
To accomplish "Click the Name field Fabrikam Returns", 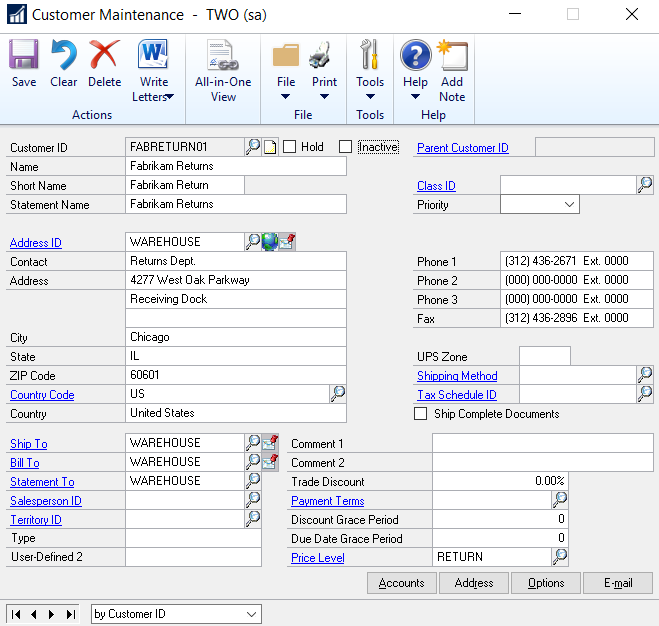I will point(236,166).
